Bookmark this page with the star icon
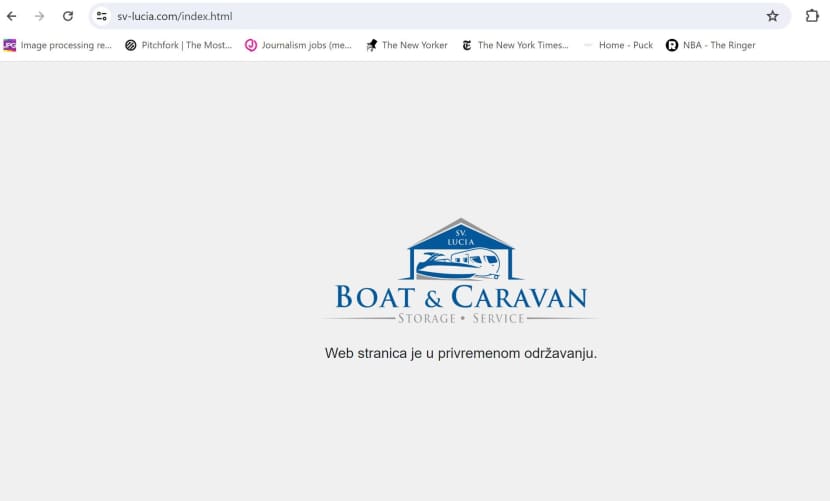The width and height of the screenshot is (830, 501). (x=772, y=16)
